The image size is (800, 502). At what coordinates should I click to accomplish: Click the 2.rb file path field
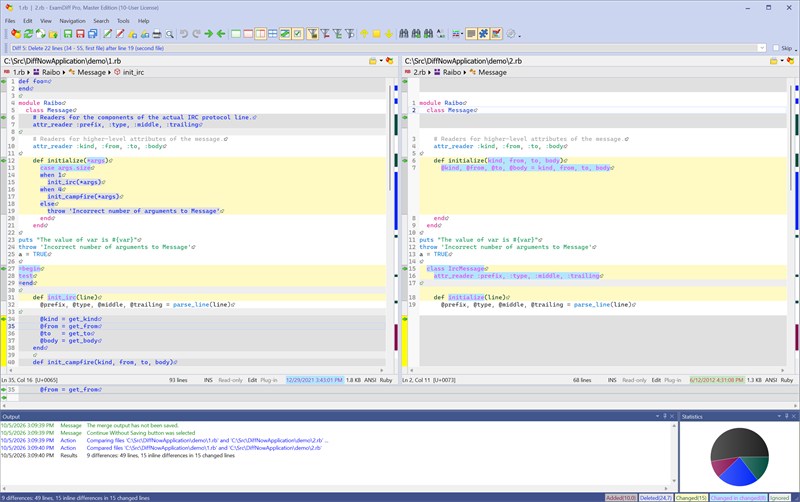pyautogui.click(x=586, y=61)
